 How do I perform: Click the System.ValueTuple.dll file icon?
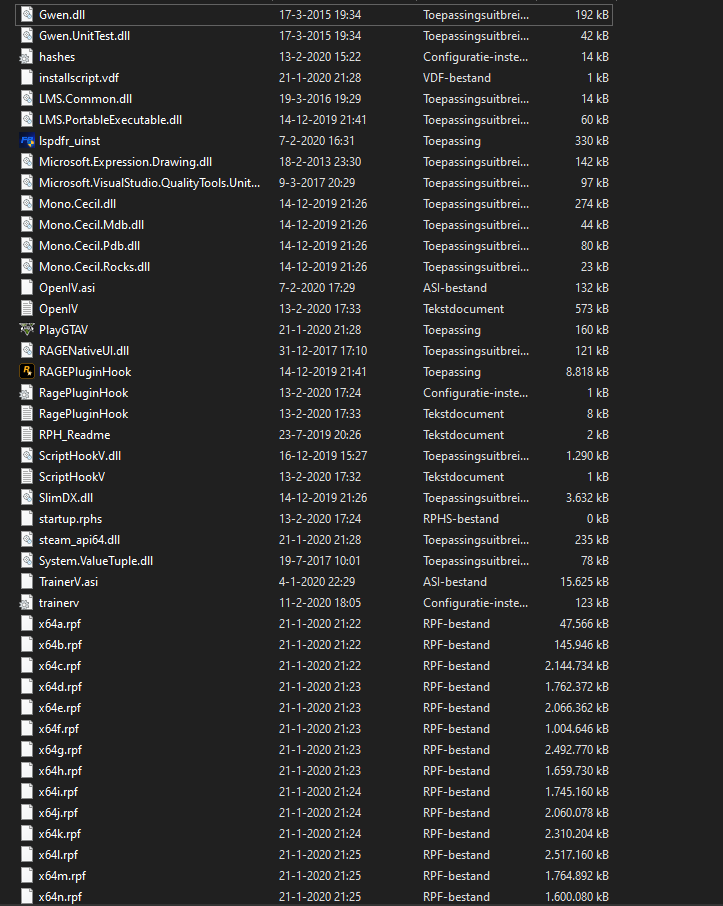tap(27, 560)
